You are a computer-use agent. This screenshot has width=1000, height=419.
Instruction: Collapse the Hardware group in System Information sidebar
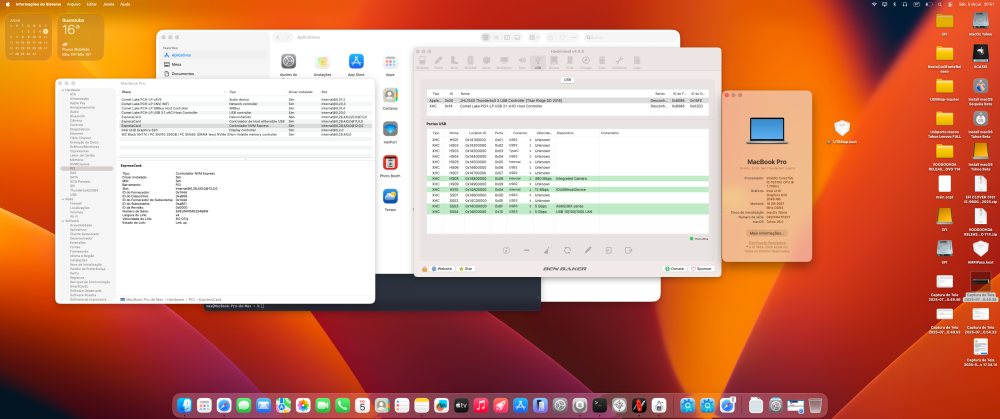(x=62, y=90)
